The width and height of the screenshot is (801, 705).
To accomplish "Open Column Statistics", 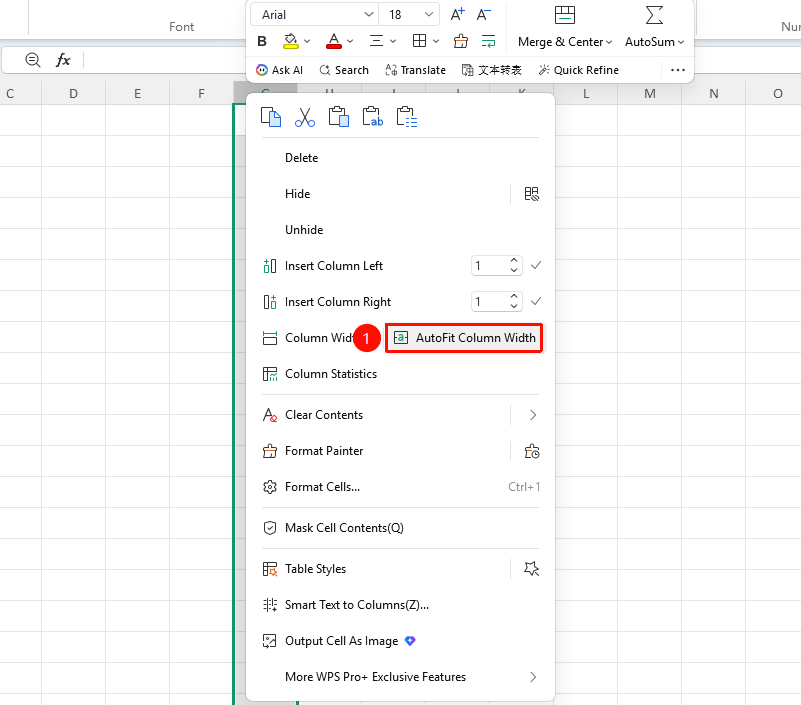I will point(400,374).
